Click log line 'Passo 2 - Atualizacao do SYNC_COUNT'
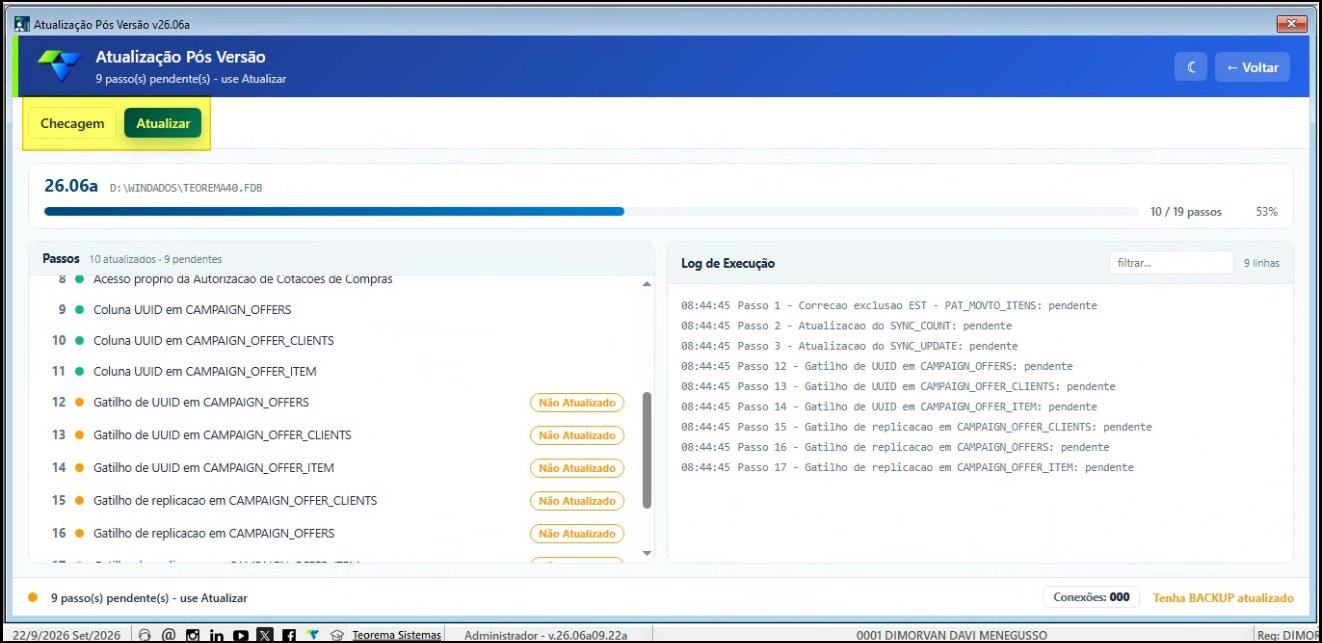 click(846, 326)
